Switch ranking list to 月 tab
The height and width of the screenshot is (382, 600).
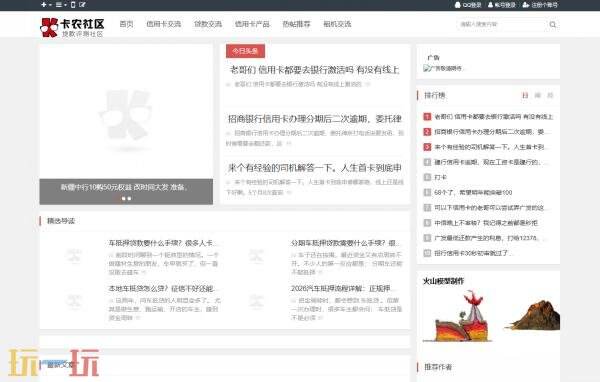pos(550,95)
